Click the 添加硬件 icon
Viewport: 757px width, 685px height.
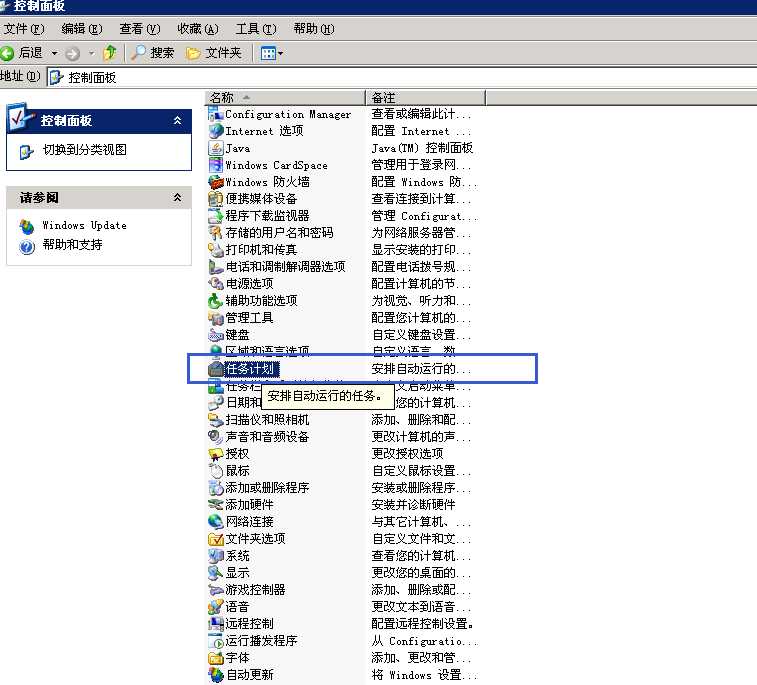215,504
